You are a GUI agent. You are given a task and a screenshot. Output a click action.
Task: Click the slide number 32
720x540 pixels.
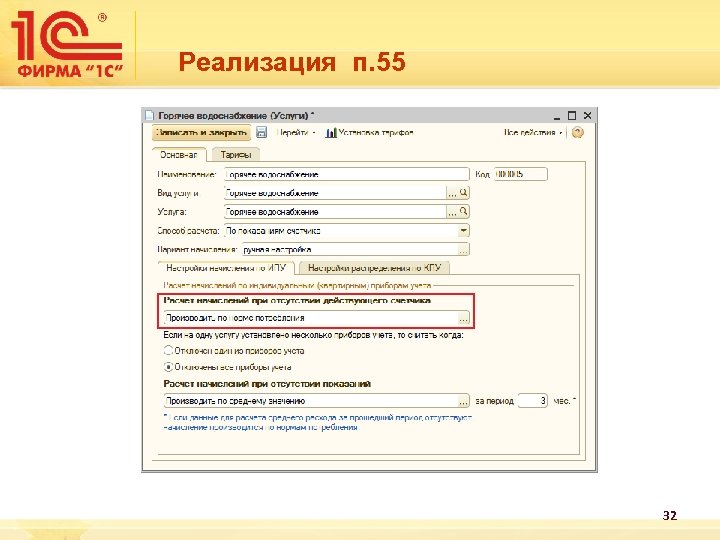pyautogui.click(x=669, y=516)
